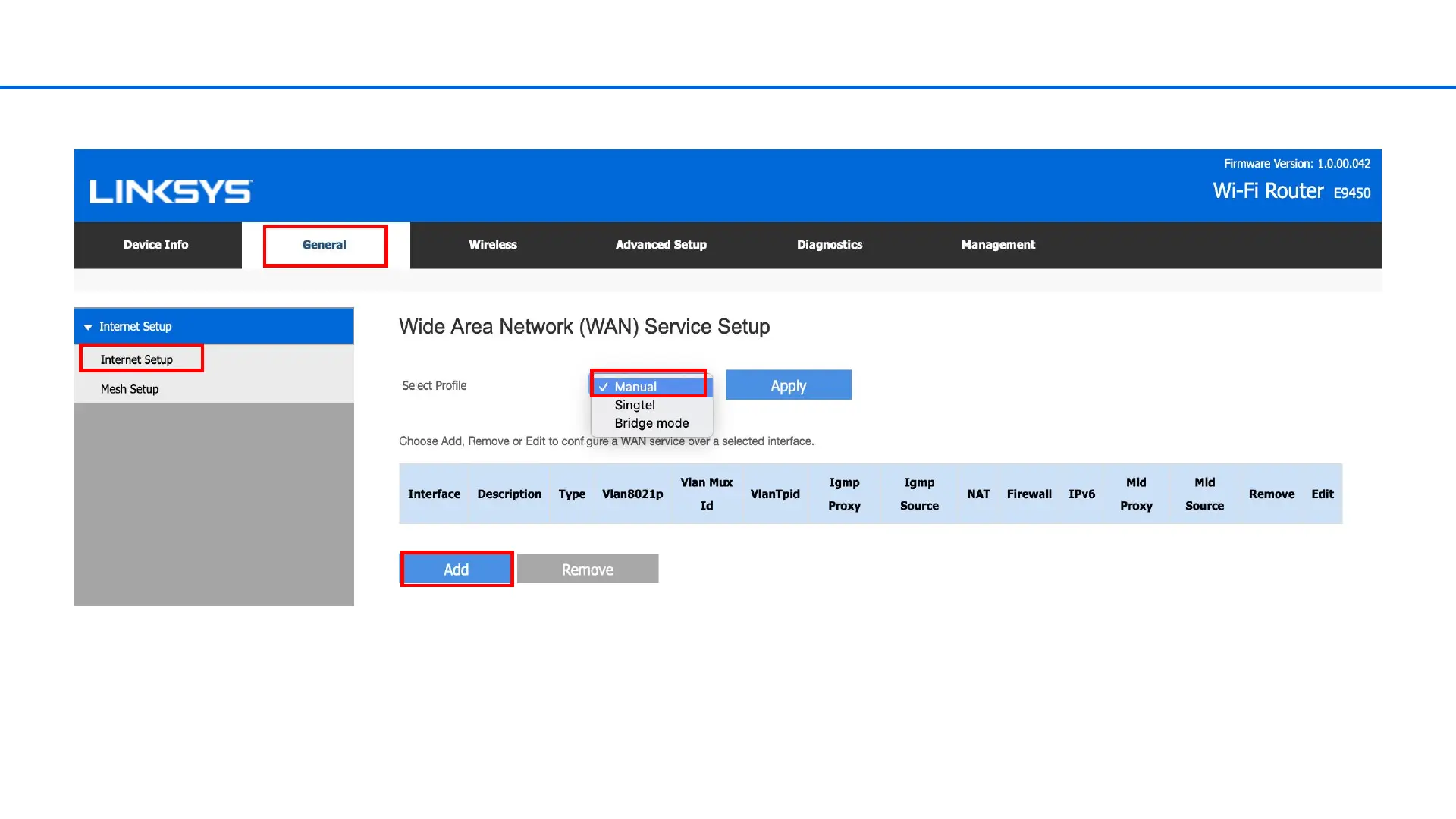Select Internet Setup sidebar item
The height and width of the screenshot is (819, 1456).
point(137,359)
